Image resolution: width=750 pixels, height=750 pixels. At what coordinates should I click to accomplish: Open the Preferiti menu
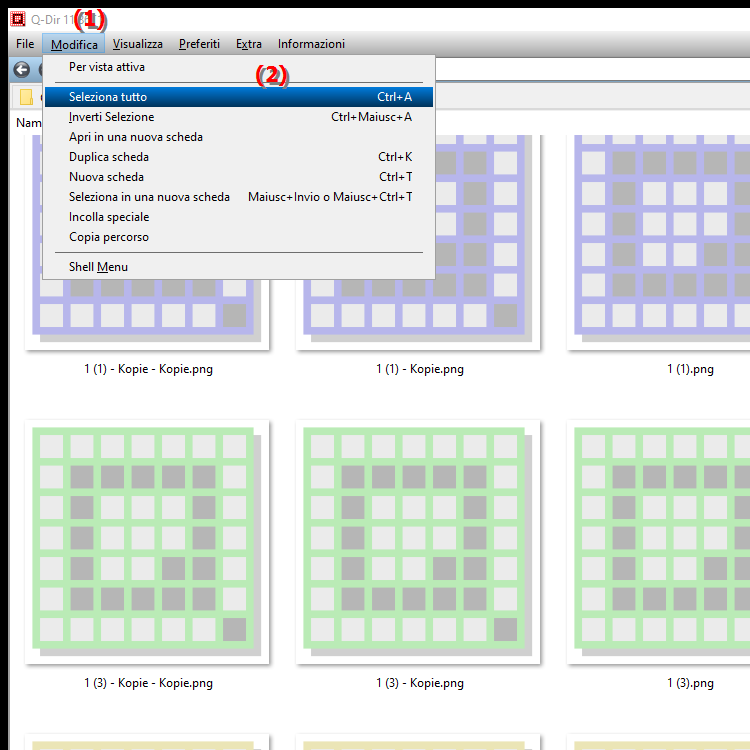pyautogui.click(x=199, y=44)
